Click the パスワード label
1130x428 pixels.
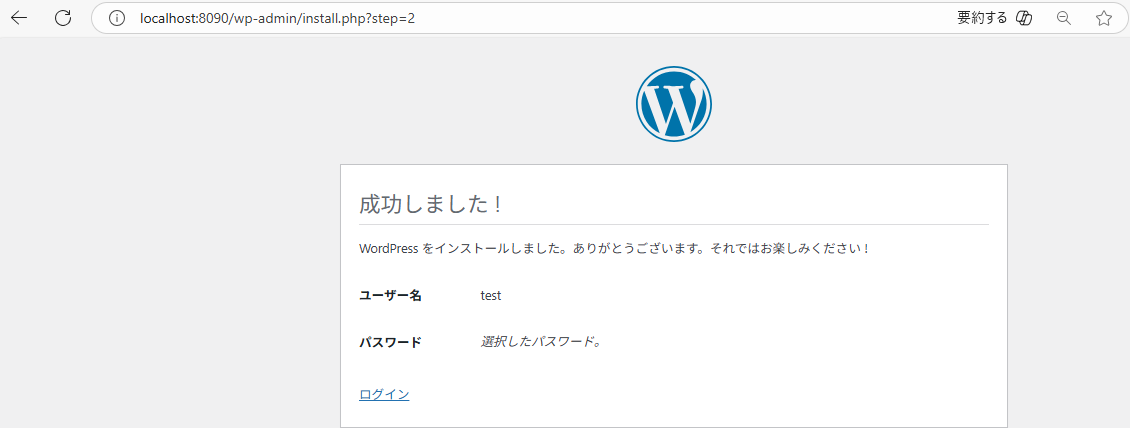coord(390,342)
